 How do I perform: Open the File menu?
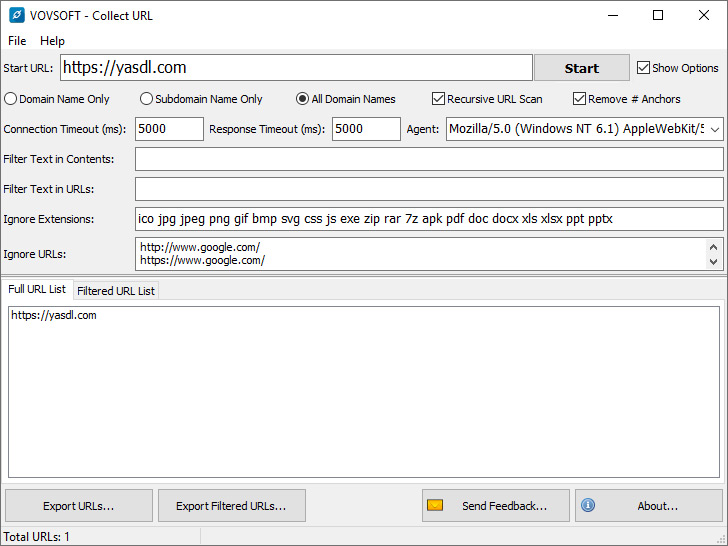[17, 41]
